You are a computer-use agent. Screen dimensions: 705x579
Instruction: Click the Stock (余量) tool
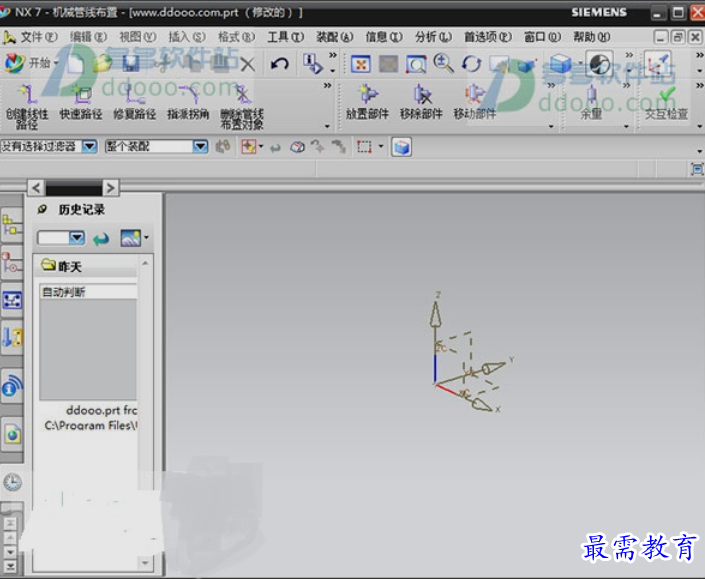(591, 103)
